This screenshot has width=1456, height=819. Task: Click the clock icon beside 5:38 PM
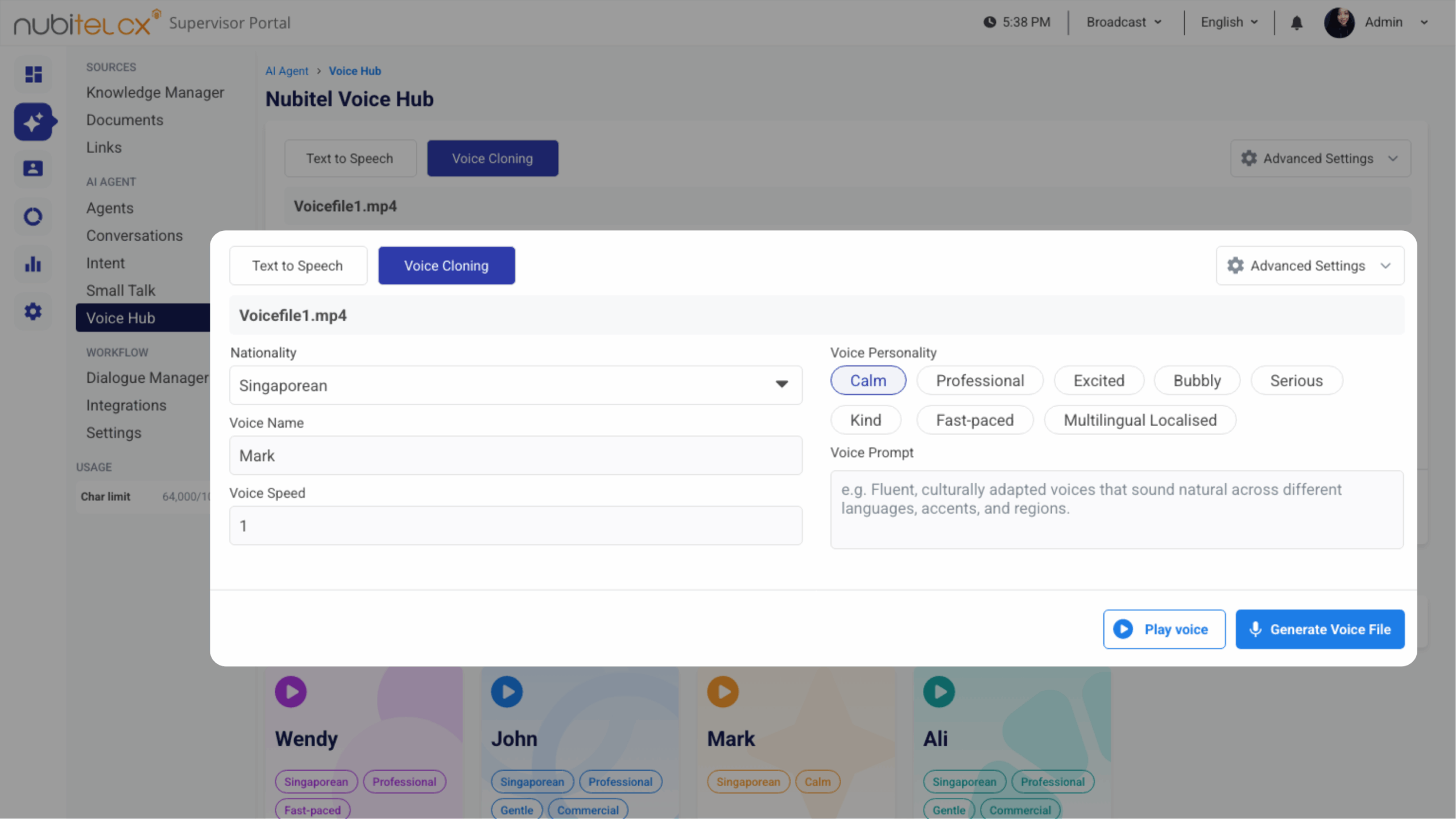[x=990, y=22]
